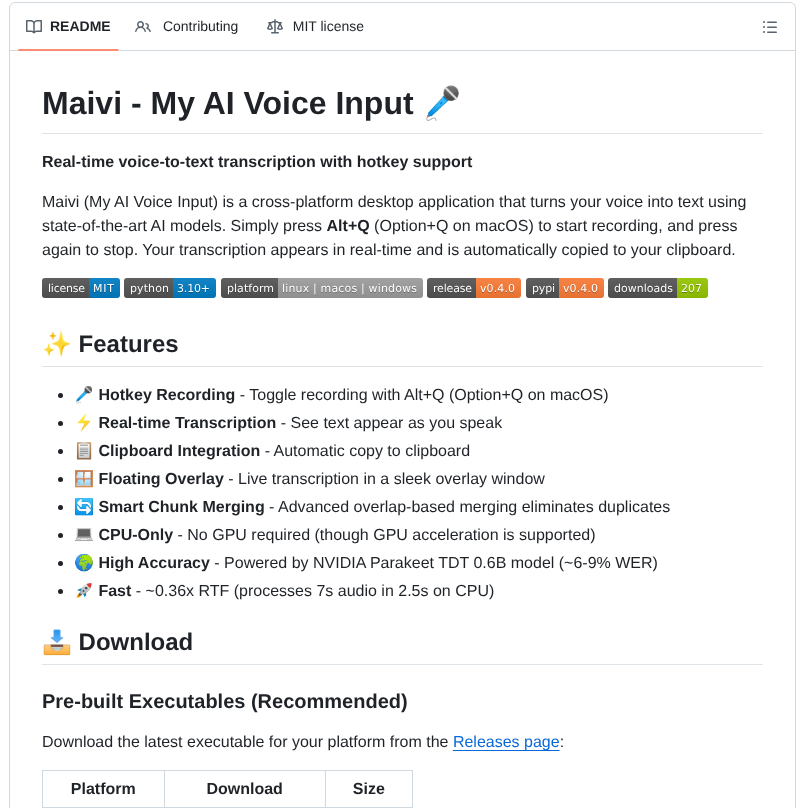Click the people icon beside Contributing
The width and height of the screenshot is (808, 808).
[142, 27]
